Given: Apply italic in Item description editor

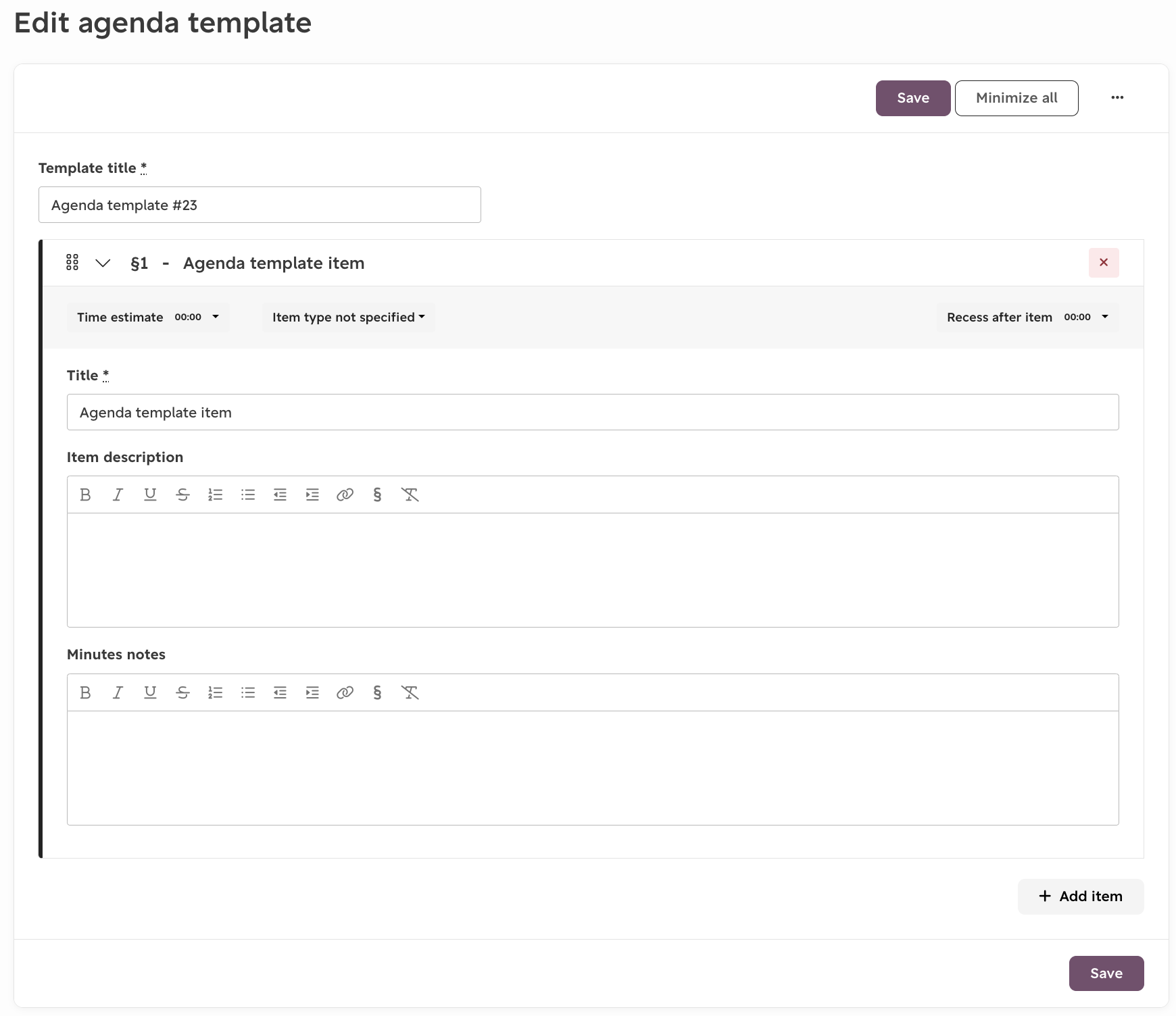Looking at the screenshot, I should [118, 494].
